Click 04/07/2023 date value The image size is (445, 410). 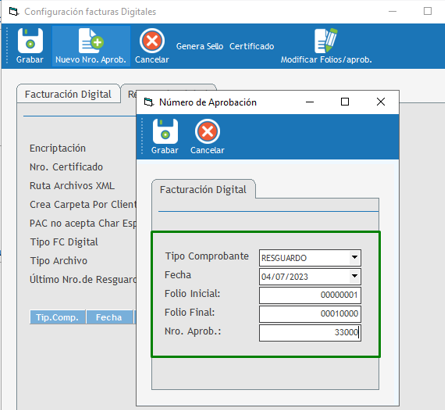click(x=285, y=277)
